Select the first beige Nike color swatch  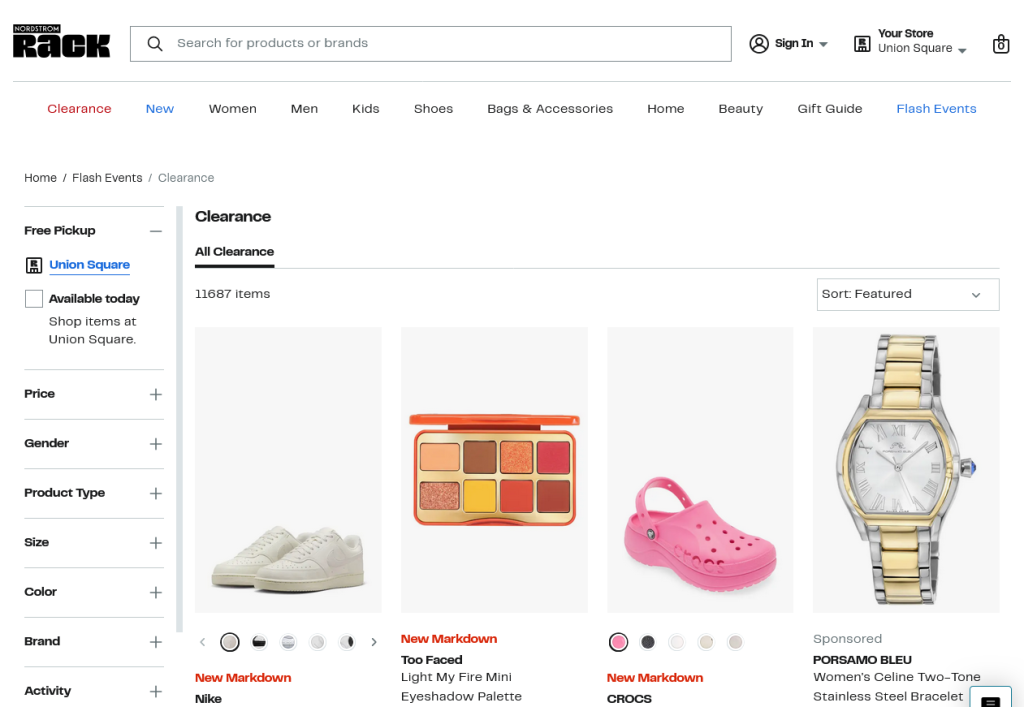(230, 642)
